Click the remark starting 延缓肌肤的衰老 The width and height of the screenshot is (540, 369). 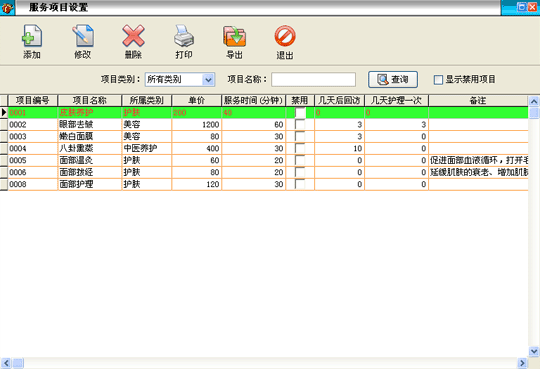coord(478,172)
